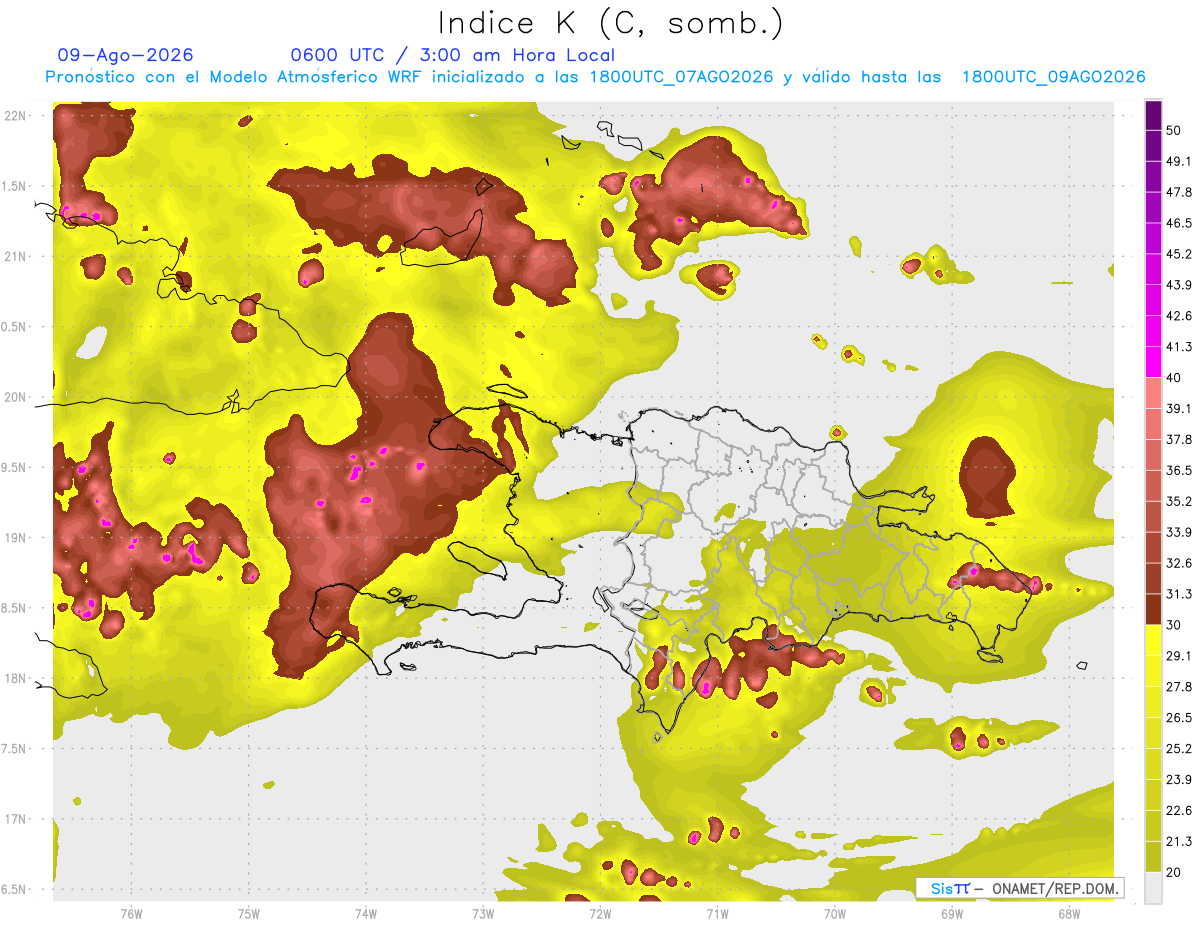The image size is (1200, 927).
Task: Click the colorbar value "20"
Action: tap(1174, 872)
